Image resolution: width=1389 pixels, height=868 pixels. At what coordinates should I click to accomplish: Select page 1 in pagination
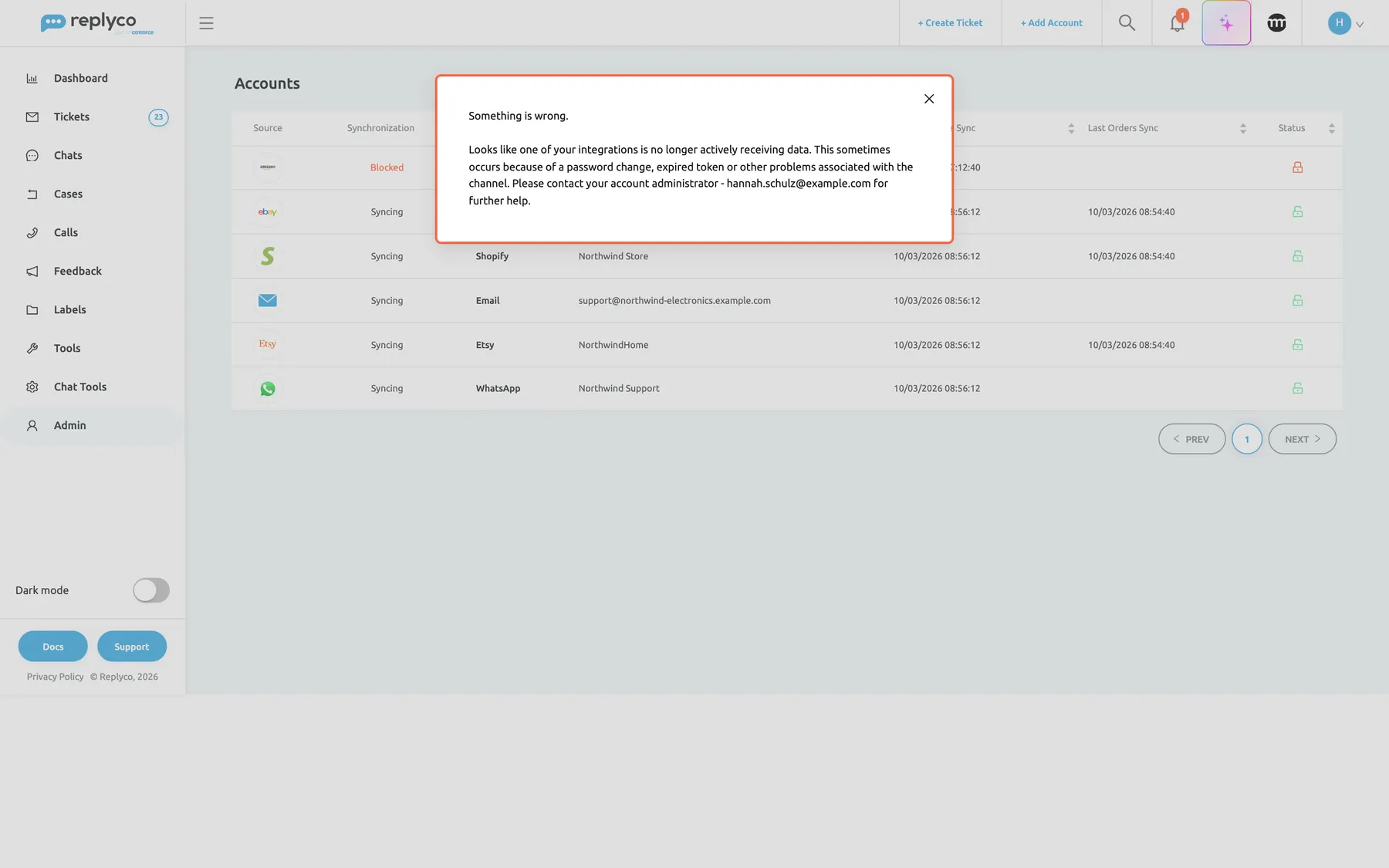click(x=1247, y=439)
